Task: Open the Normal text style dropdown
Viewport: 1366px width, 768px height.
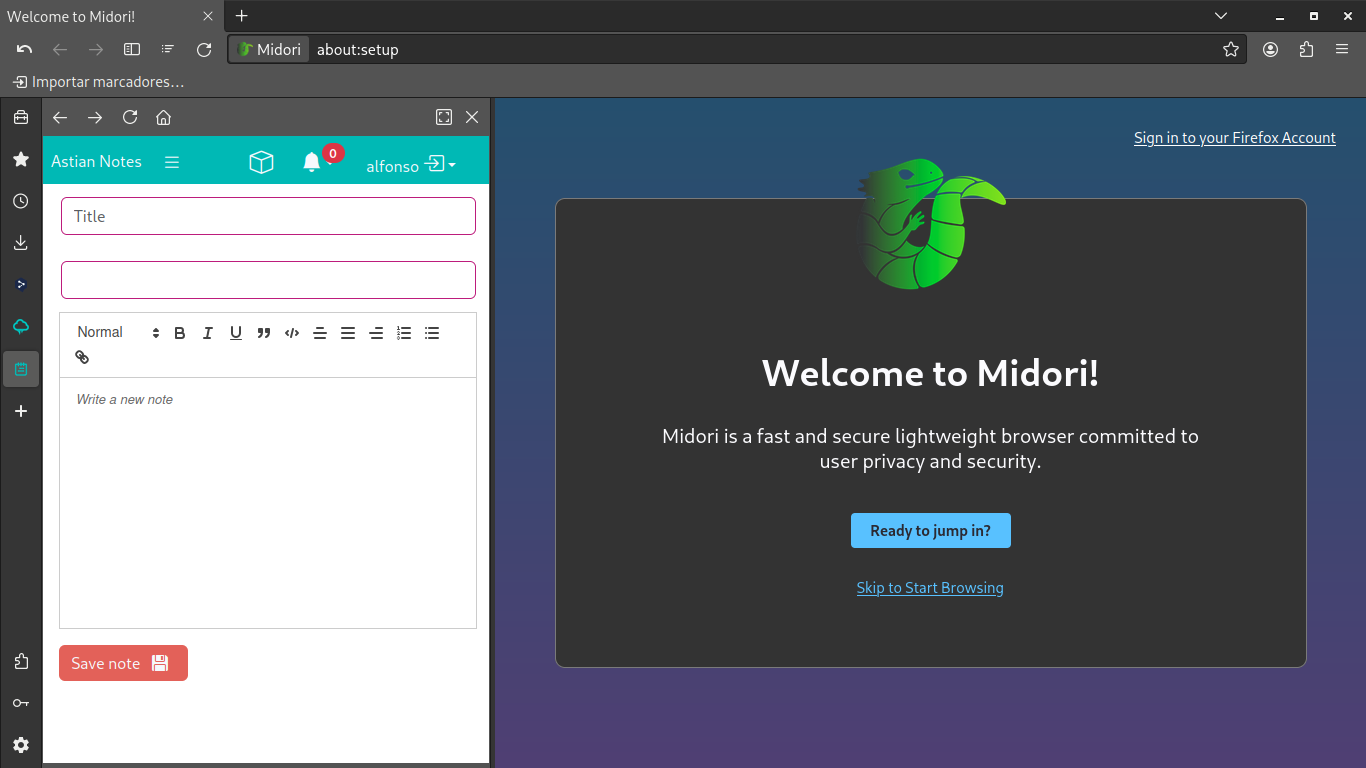Action: pyautogui.click(x=118, y=333)
